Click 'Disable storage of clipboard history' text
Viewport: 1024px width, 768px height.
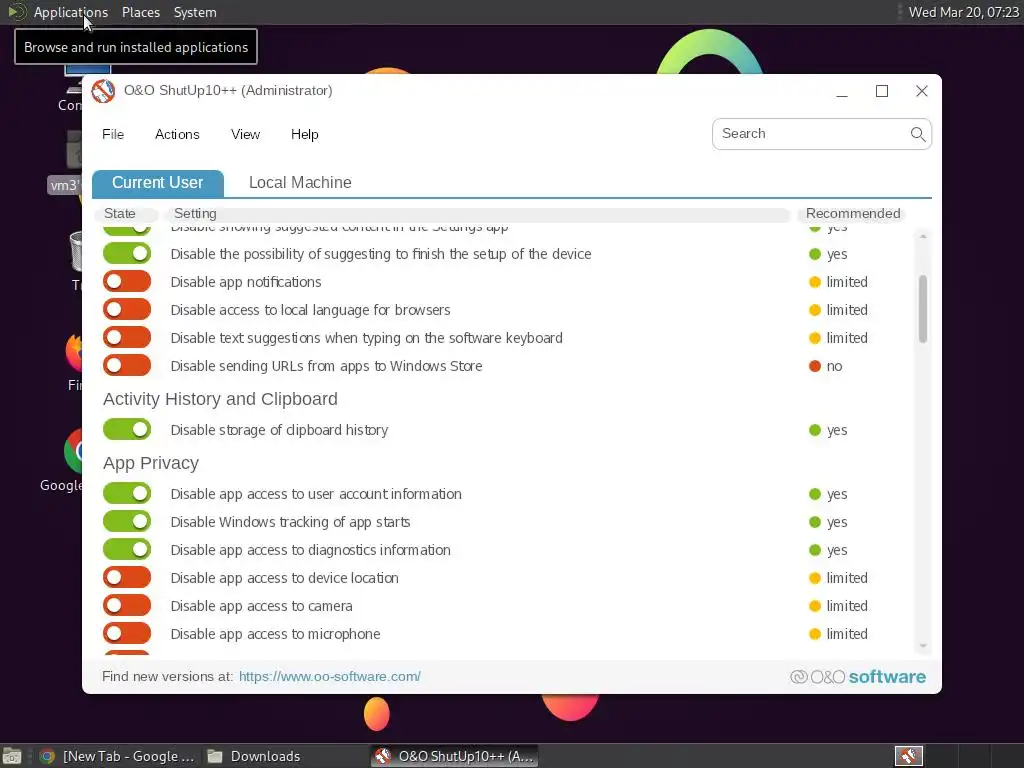click(x=279, y=430)
